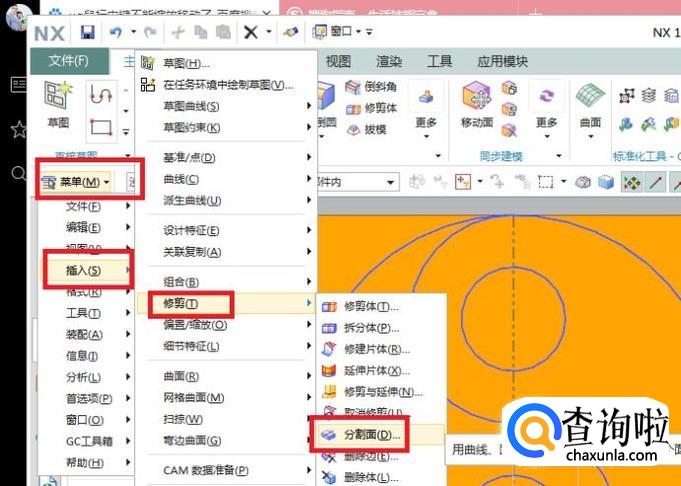The width and height of the screenshot is (681, 486).
Task: Open the 应用模块 (Application) ribbon tab
Action: click(x=502, y=61)
